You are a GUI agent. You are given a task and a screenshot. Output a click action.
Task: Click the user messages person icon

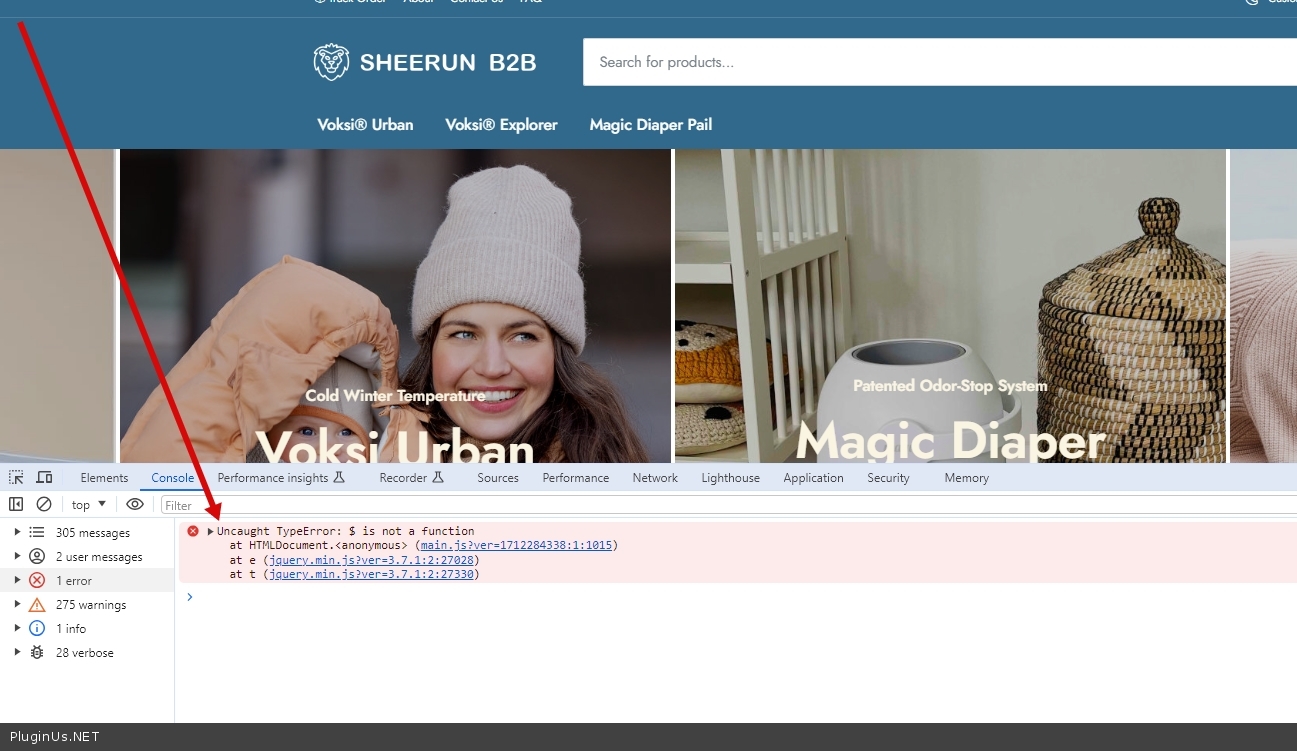tap(37, 557)
